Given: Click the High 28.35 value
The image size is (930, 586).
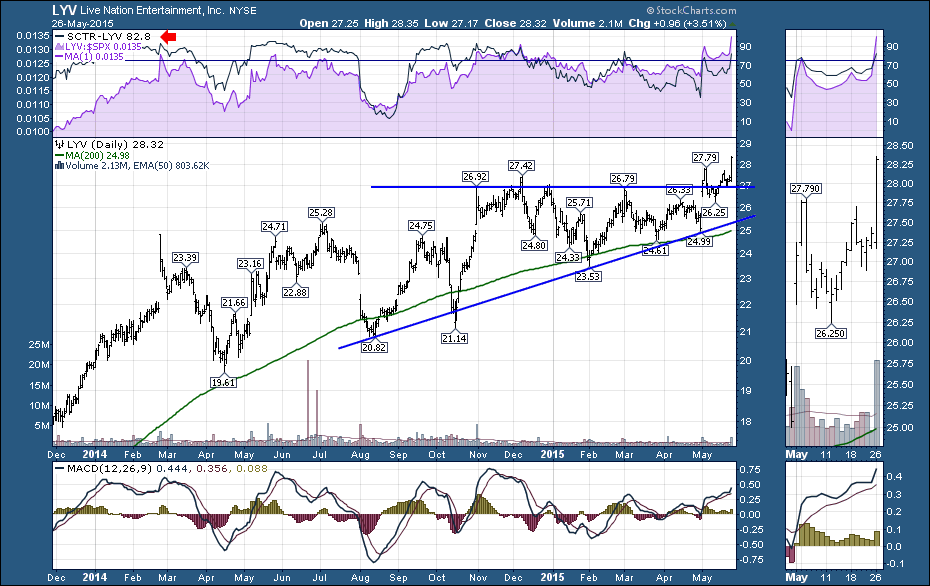Looking at the screenshot, I should pos(391,23).
